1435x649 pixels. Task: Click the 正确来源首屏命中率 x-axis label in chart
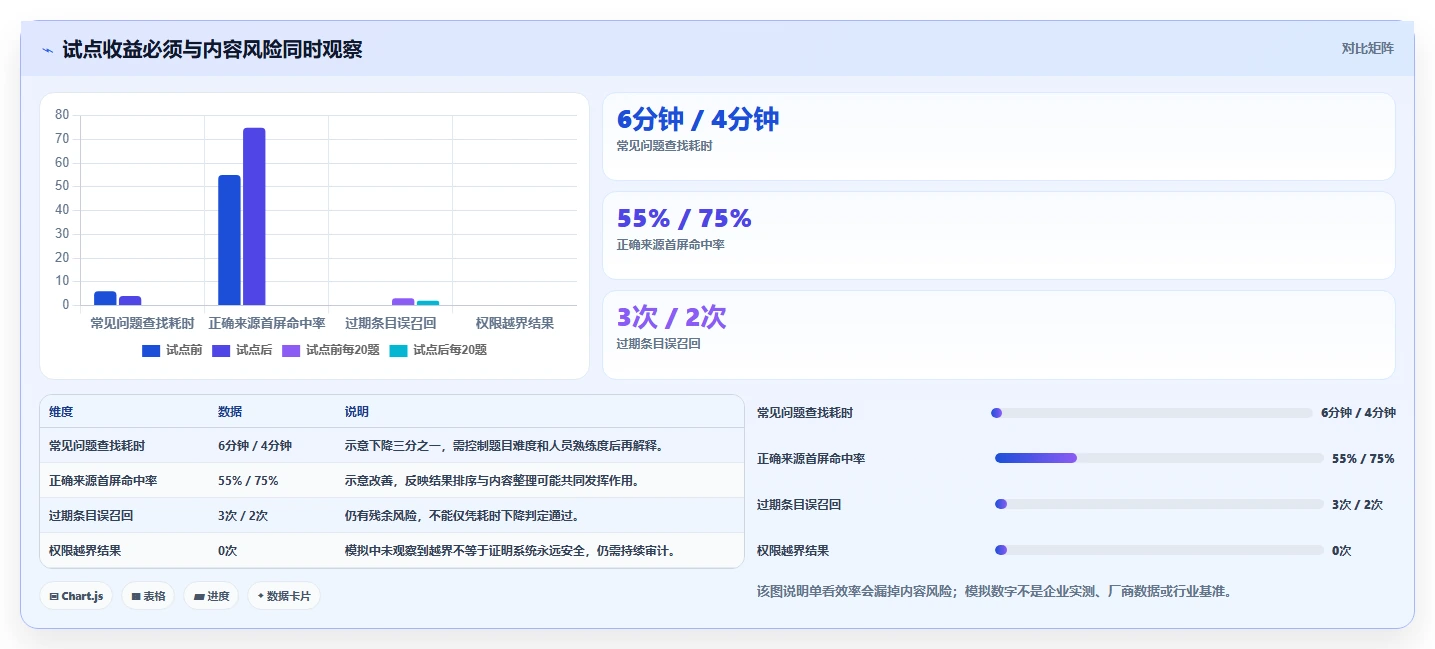267,323
